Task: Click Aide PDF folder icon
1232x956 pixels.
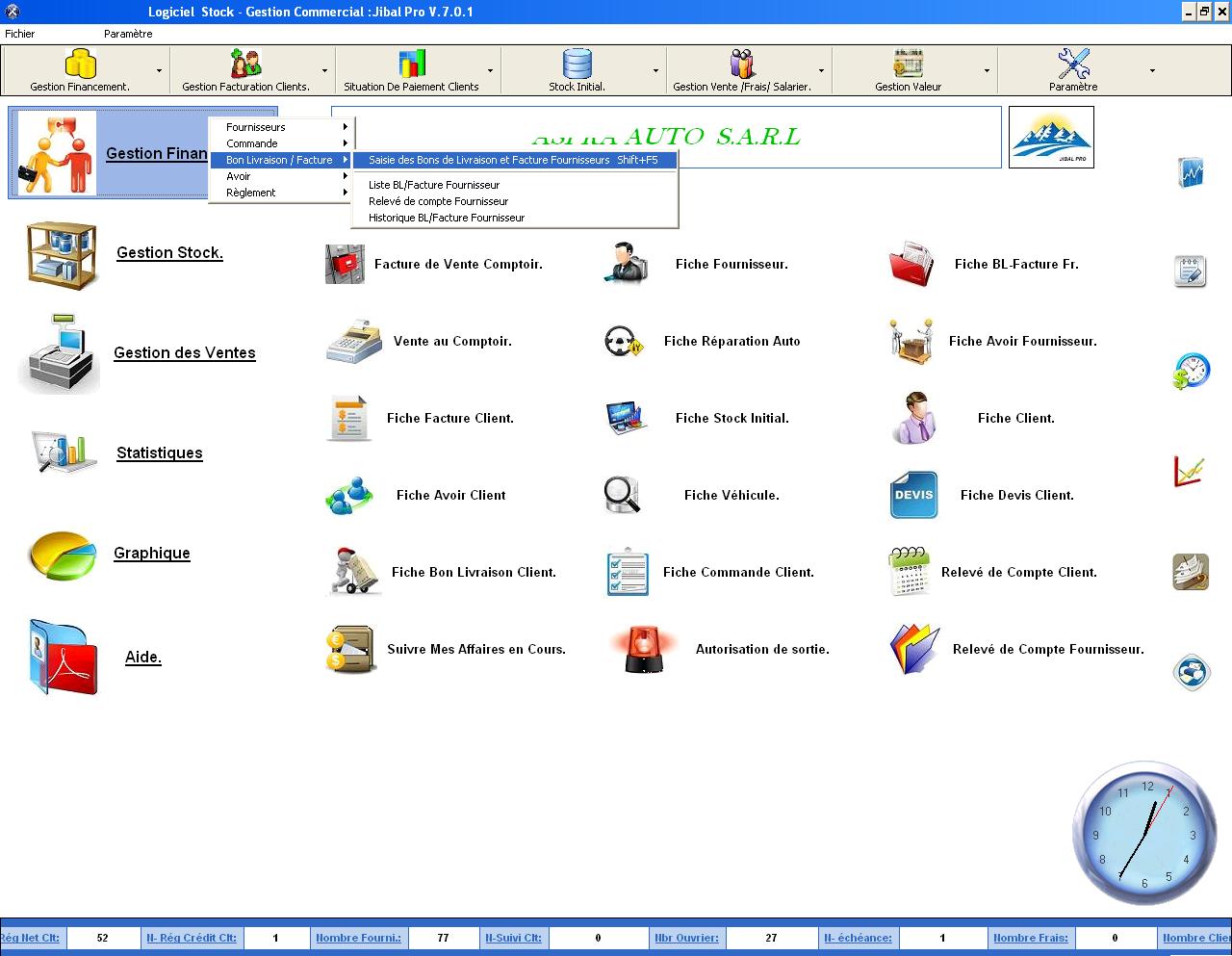Action: (x=64, y=658)
